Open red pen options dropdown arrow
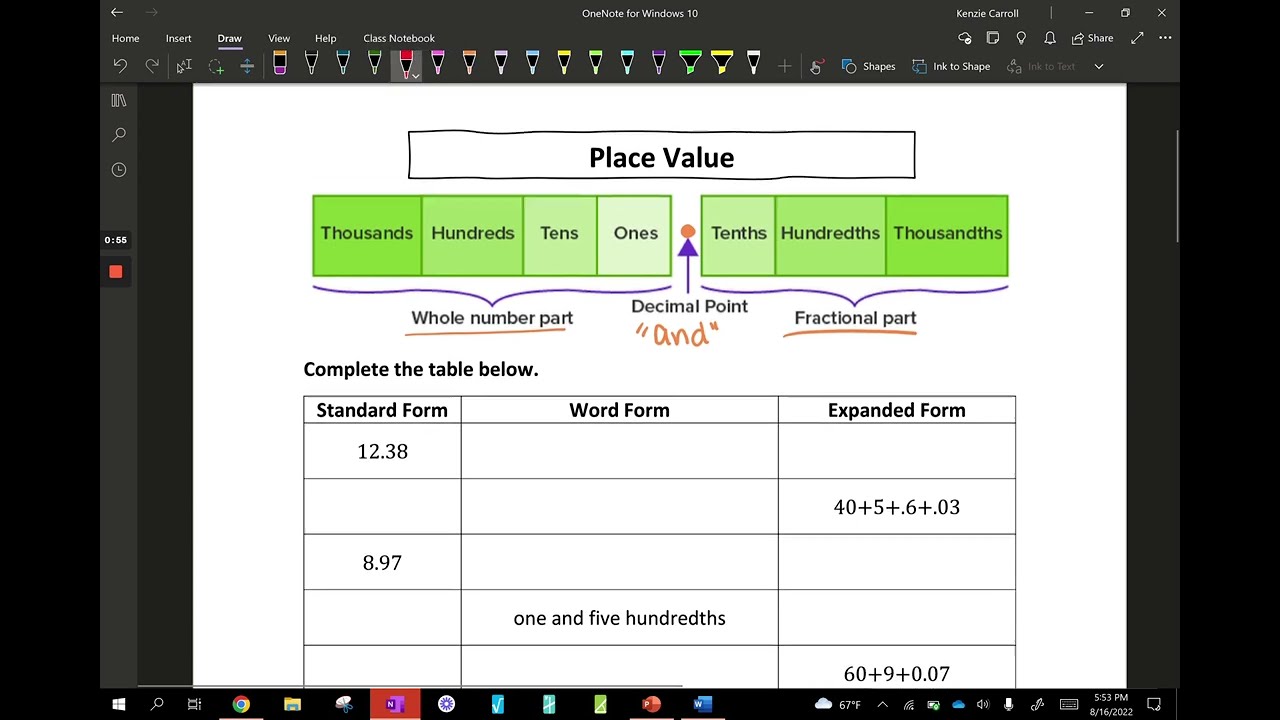This screenshot has width=1280, height=720. click(x=416, y=75)
